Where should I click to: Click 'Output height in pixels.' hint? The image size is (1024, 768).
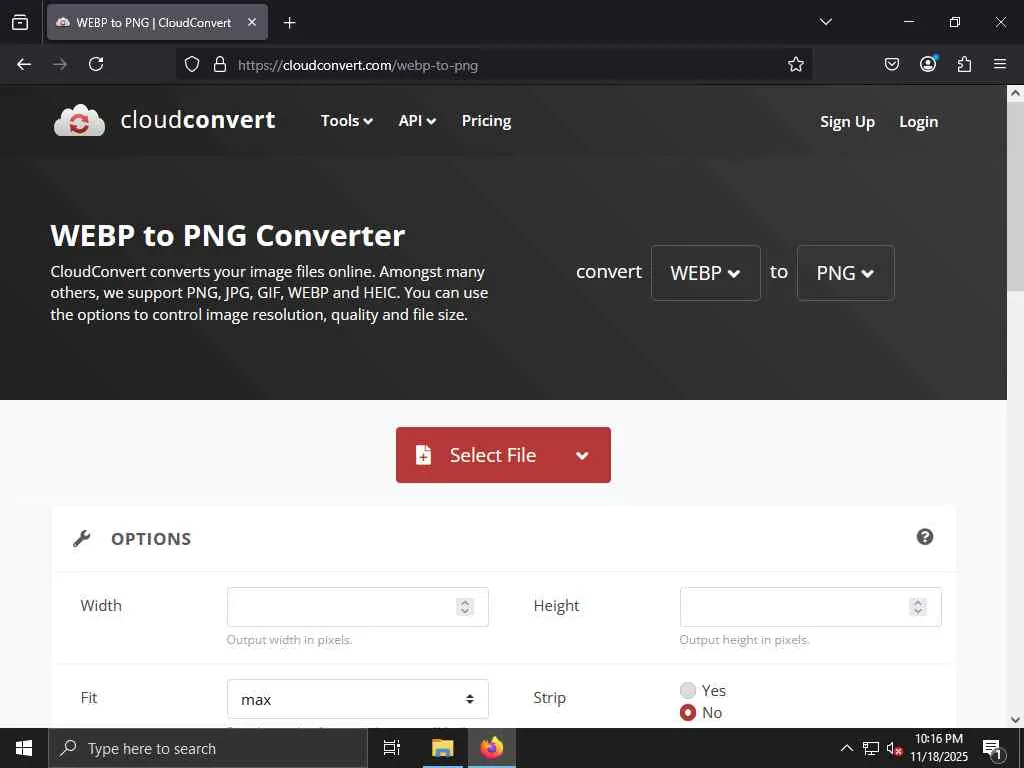744,640
